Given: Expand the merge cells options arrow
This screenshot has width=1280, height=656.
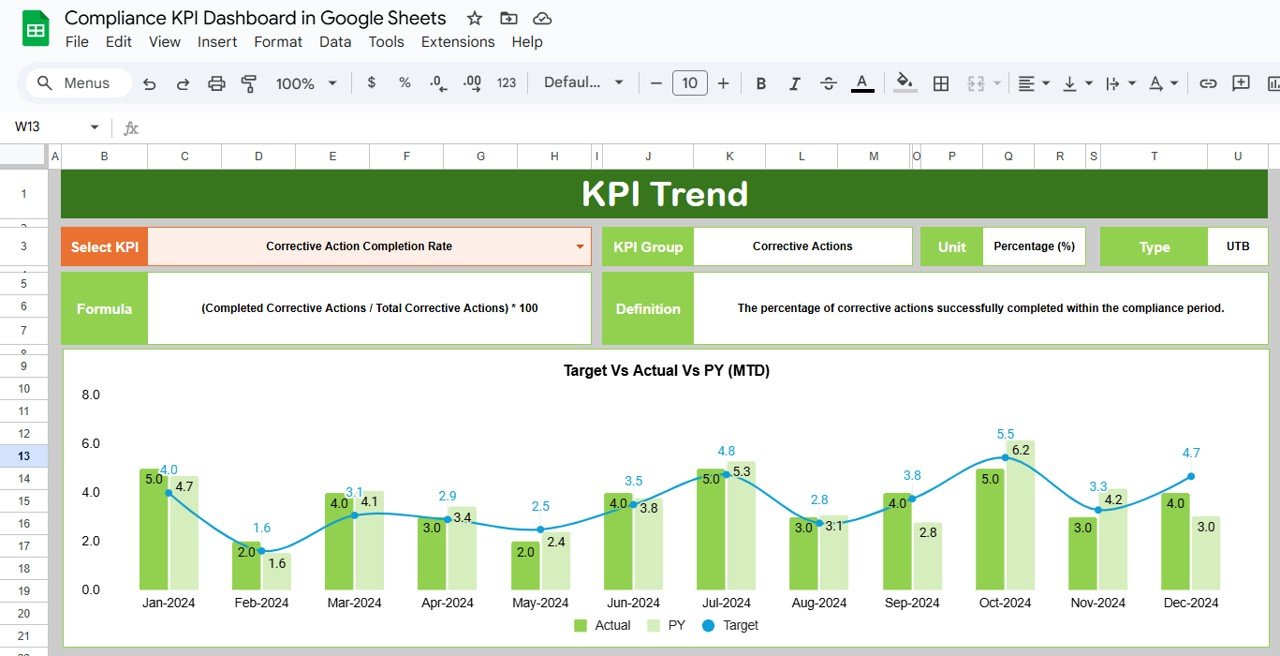Looking at the screenshot, I should click(997, 83).
